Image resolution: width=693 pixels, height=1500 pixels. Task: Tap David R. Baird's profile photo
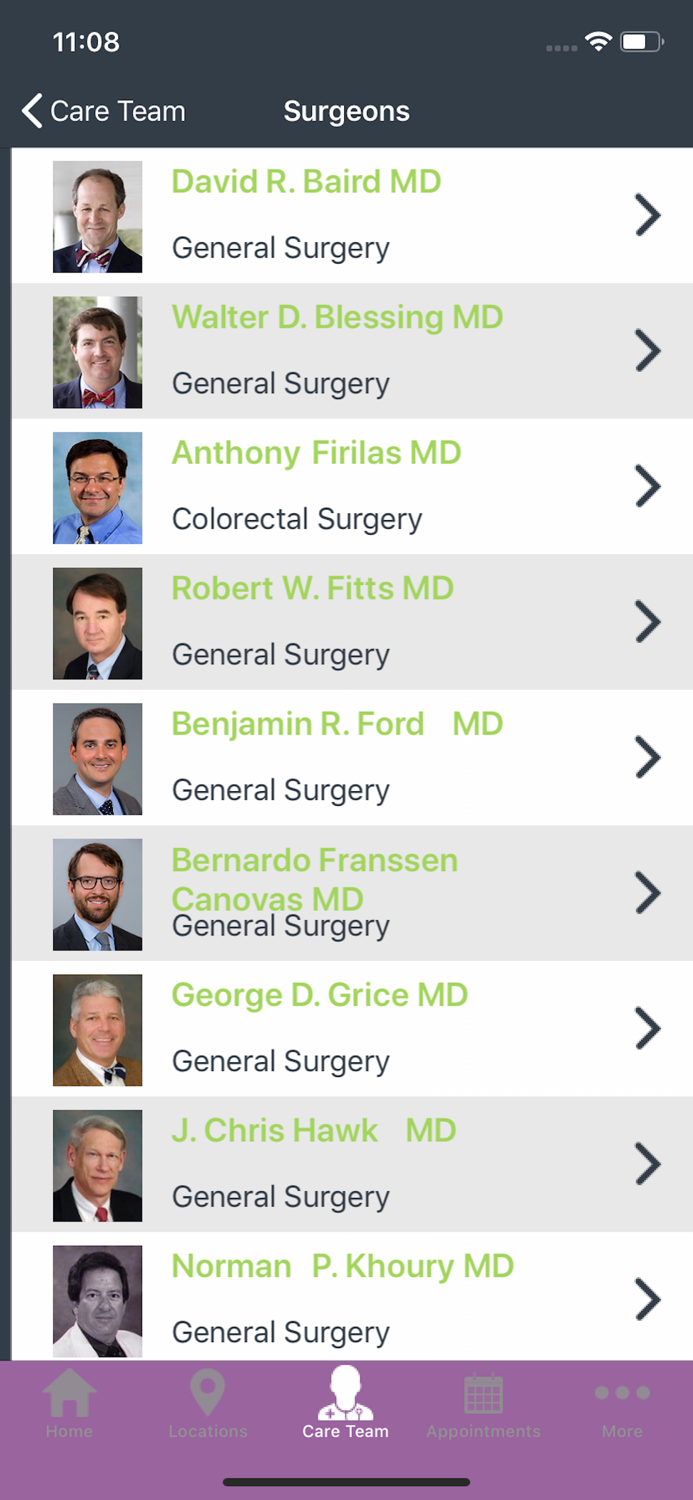[x=97, y=215]
